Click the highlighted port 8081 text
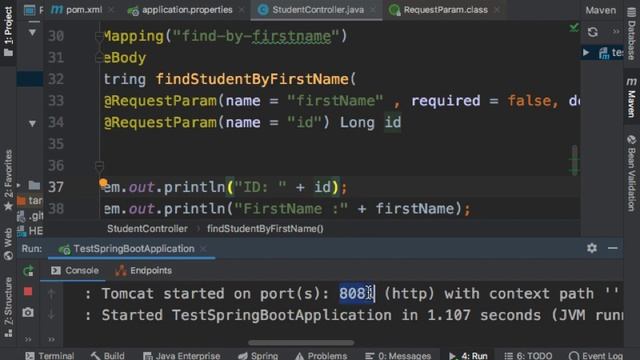The height and width of the screenshot is (360, 640). (x=357, y=293)
